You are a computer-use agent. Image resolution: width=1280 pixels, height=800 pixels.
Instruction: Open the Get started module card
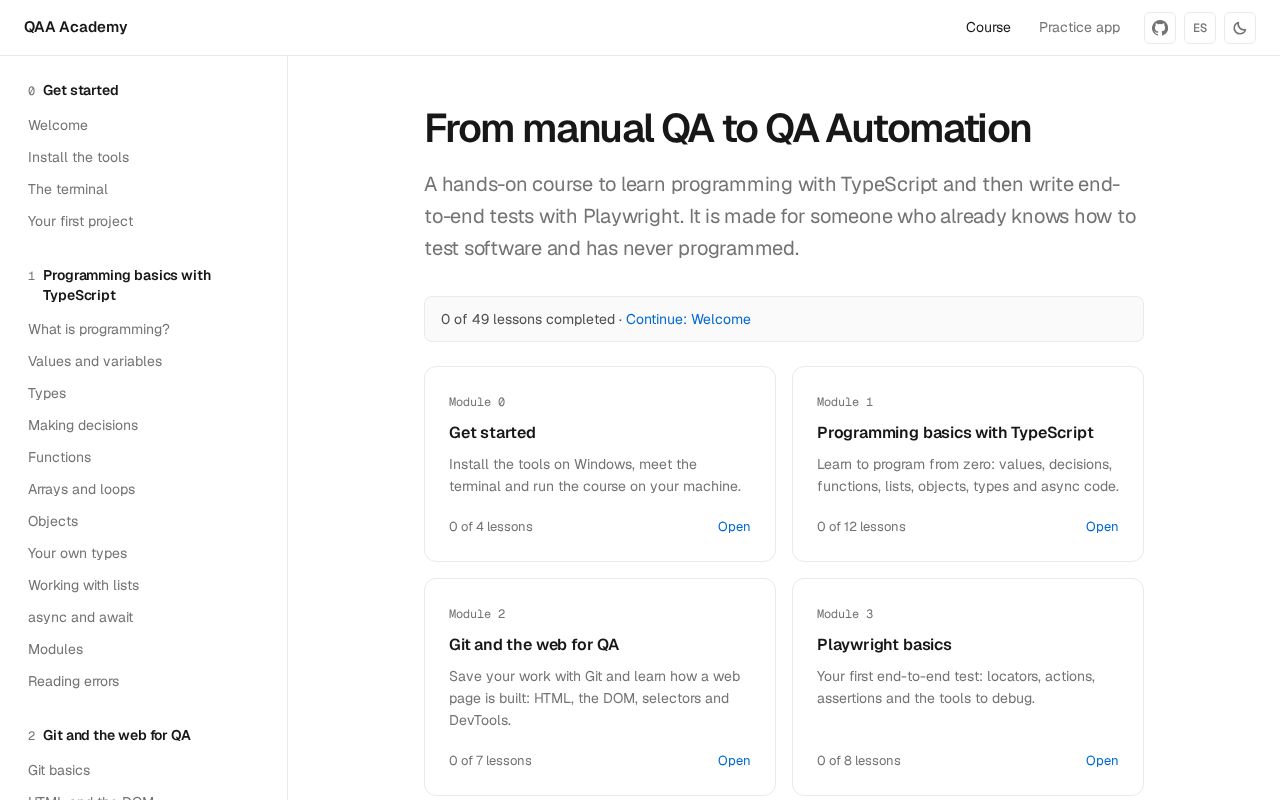coord(600,464)
